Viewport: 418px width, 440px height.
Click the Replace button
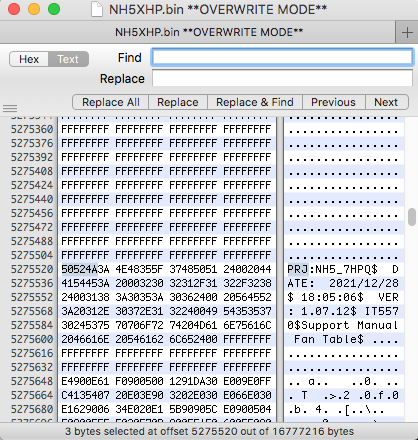tap(178, 102)
